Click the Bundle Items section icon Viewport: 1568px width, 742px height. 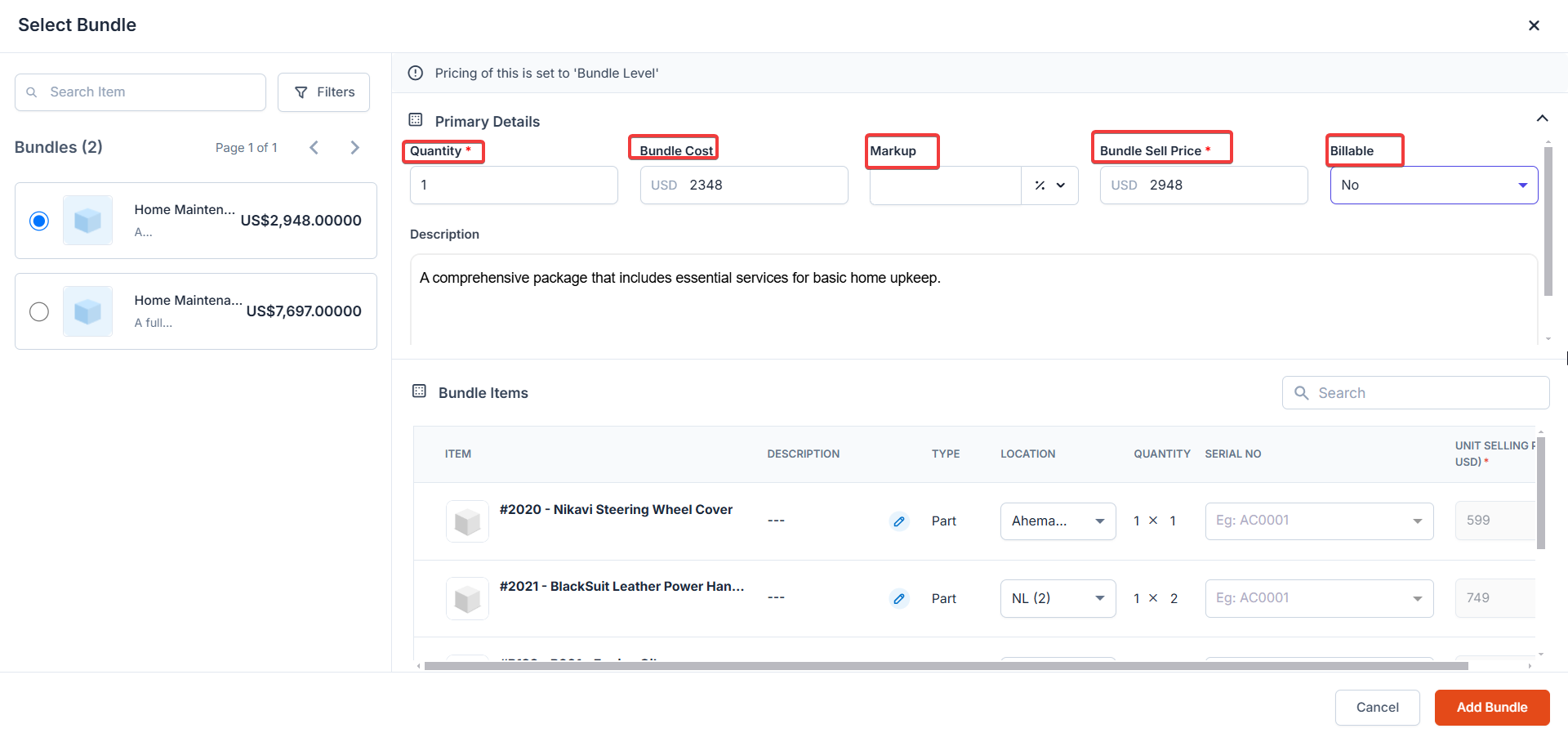pos(419,391)
